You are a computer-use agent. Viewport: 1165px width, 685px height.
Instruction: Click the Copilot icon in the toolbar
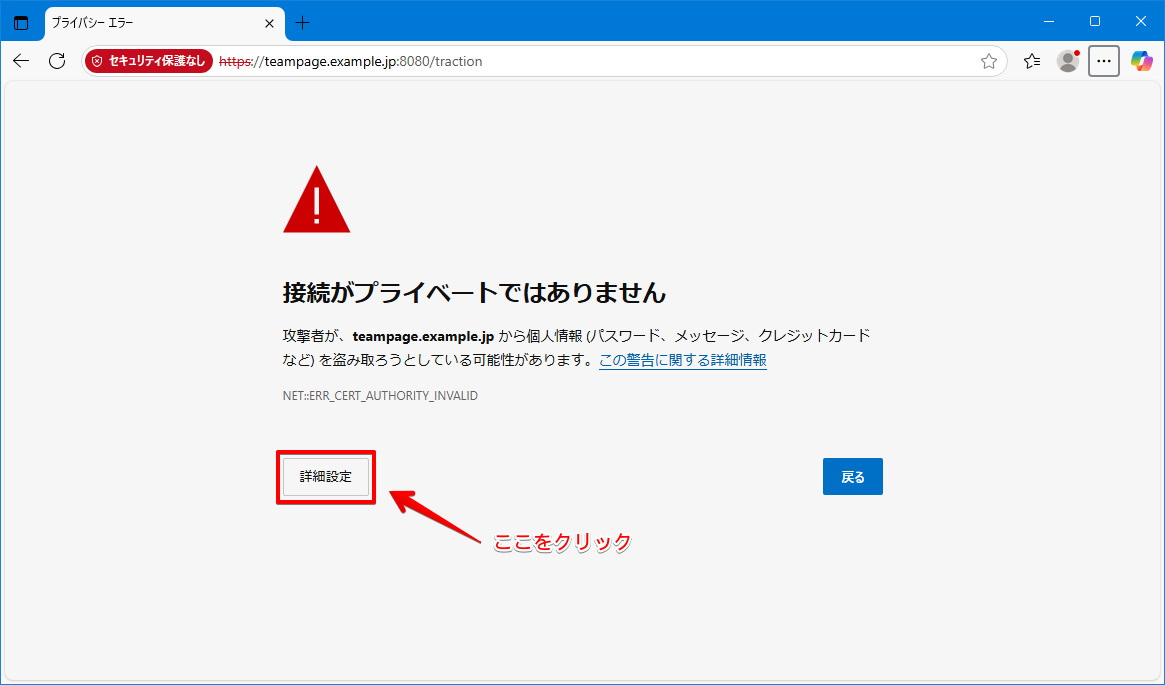pos(1141,61)
